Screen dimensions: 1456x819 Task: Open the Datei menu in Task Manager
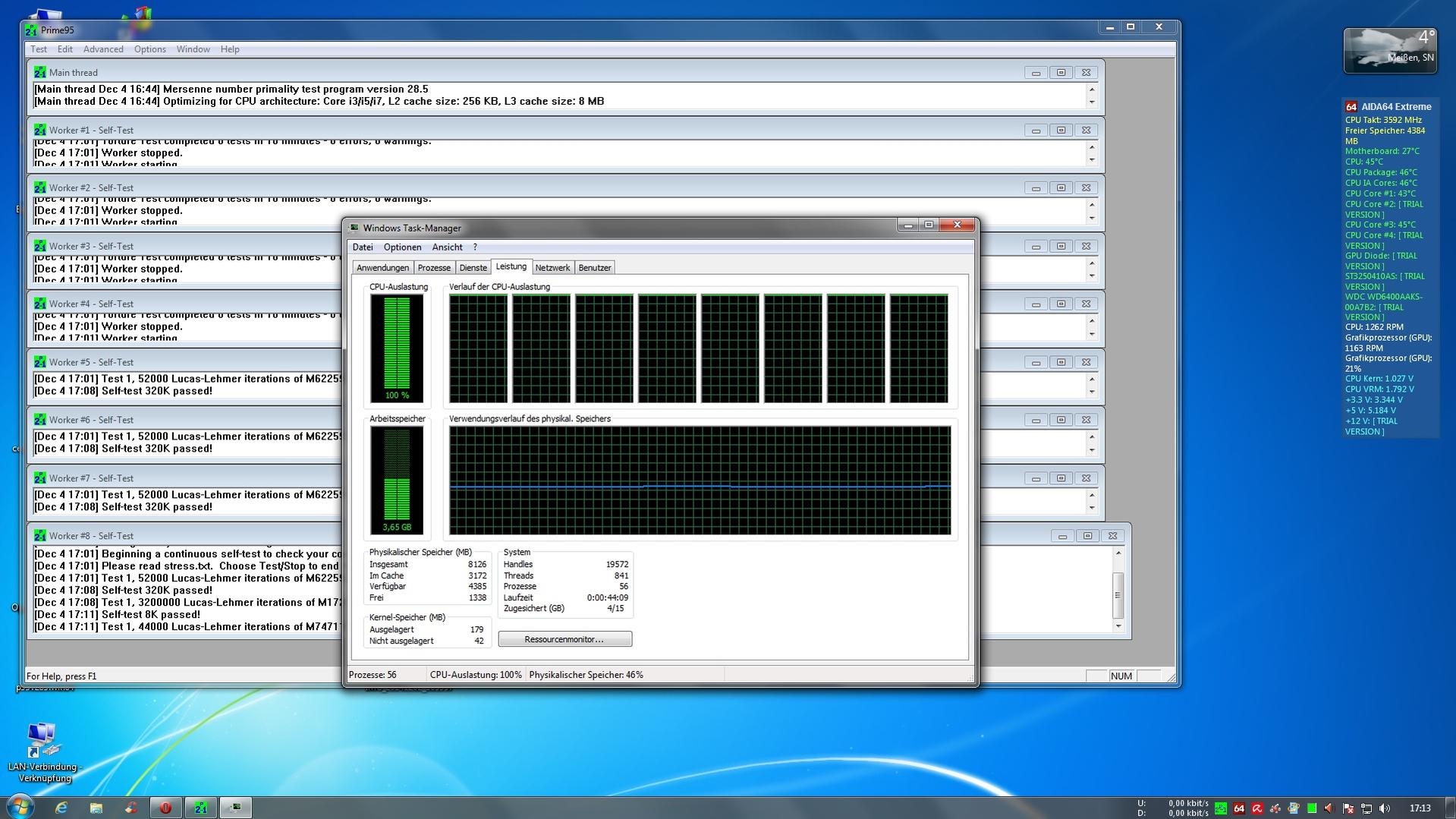(363, 247)
